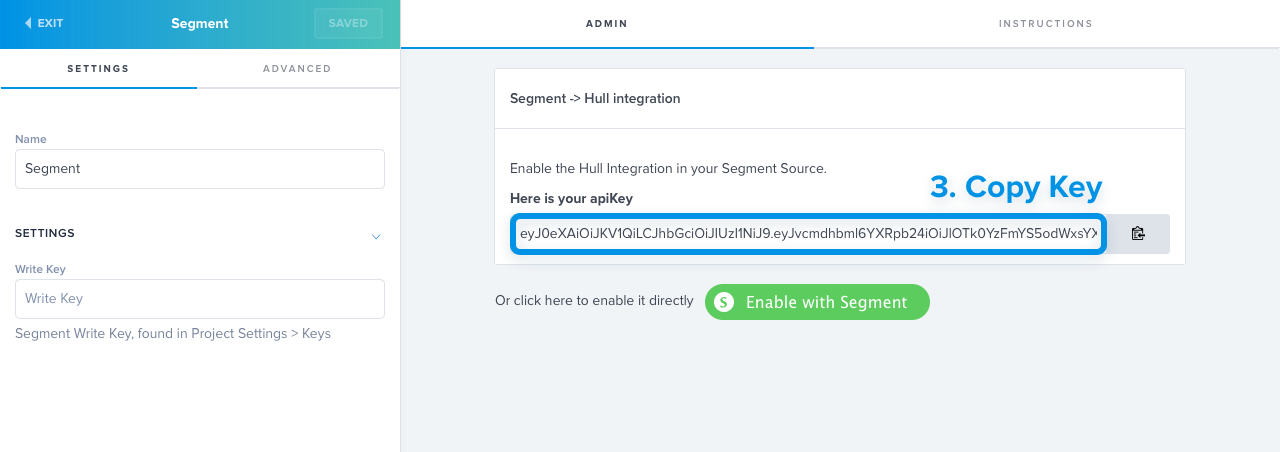Select the apiKey text field
The height and width of the screenshot is (452, 1280).
[x=808, y=234]
